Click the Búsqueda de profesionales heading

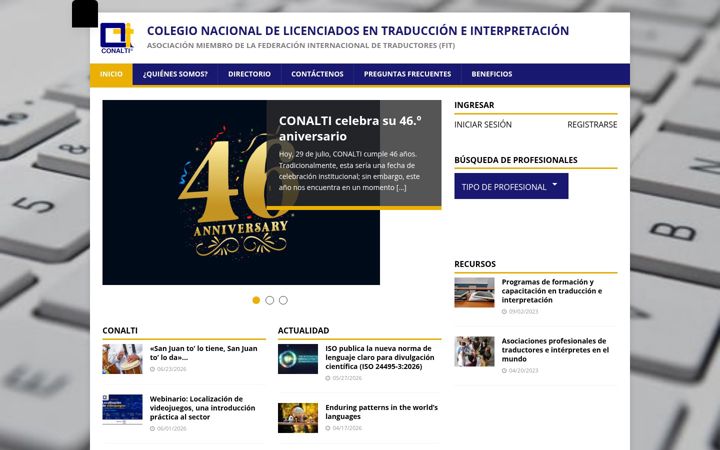[516, 160]
